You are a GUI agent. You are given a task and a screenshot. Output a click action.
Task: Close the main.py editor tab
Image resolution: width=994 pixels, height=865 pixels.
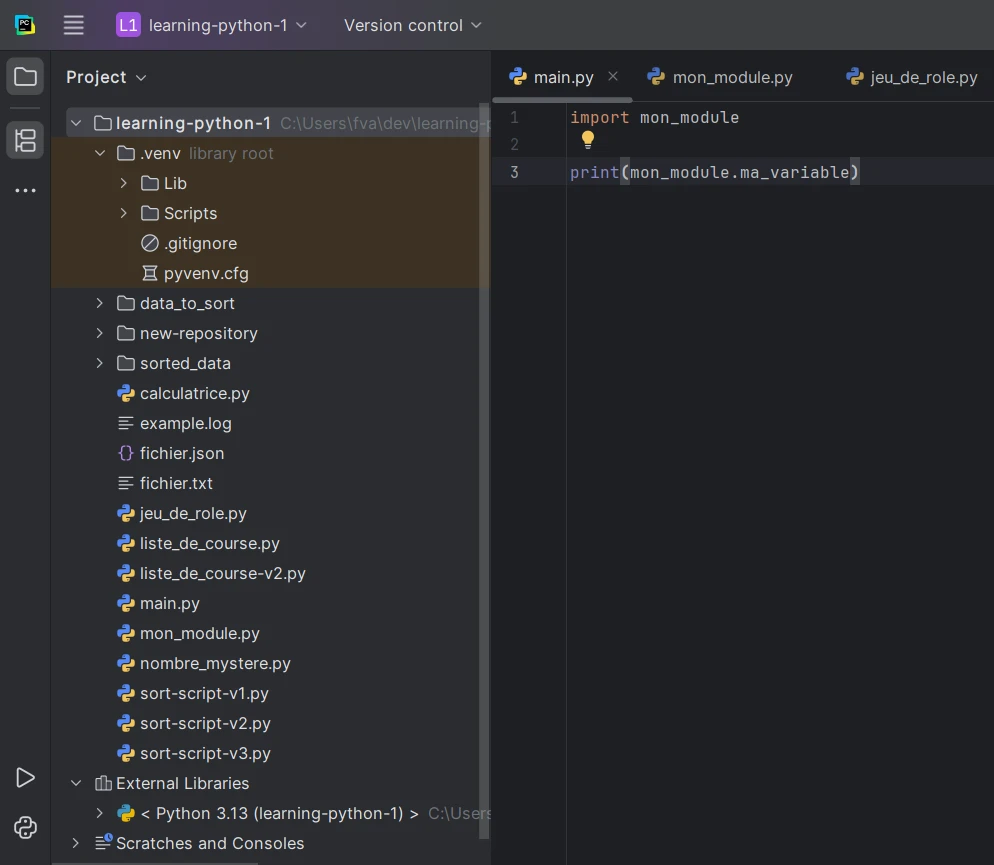[613, 76]
